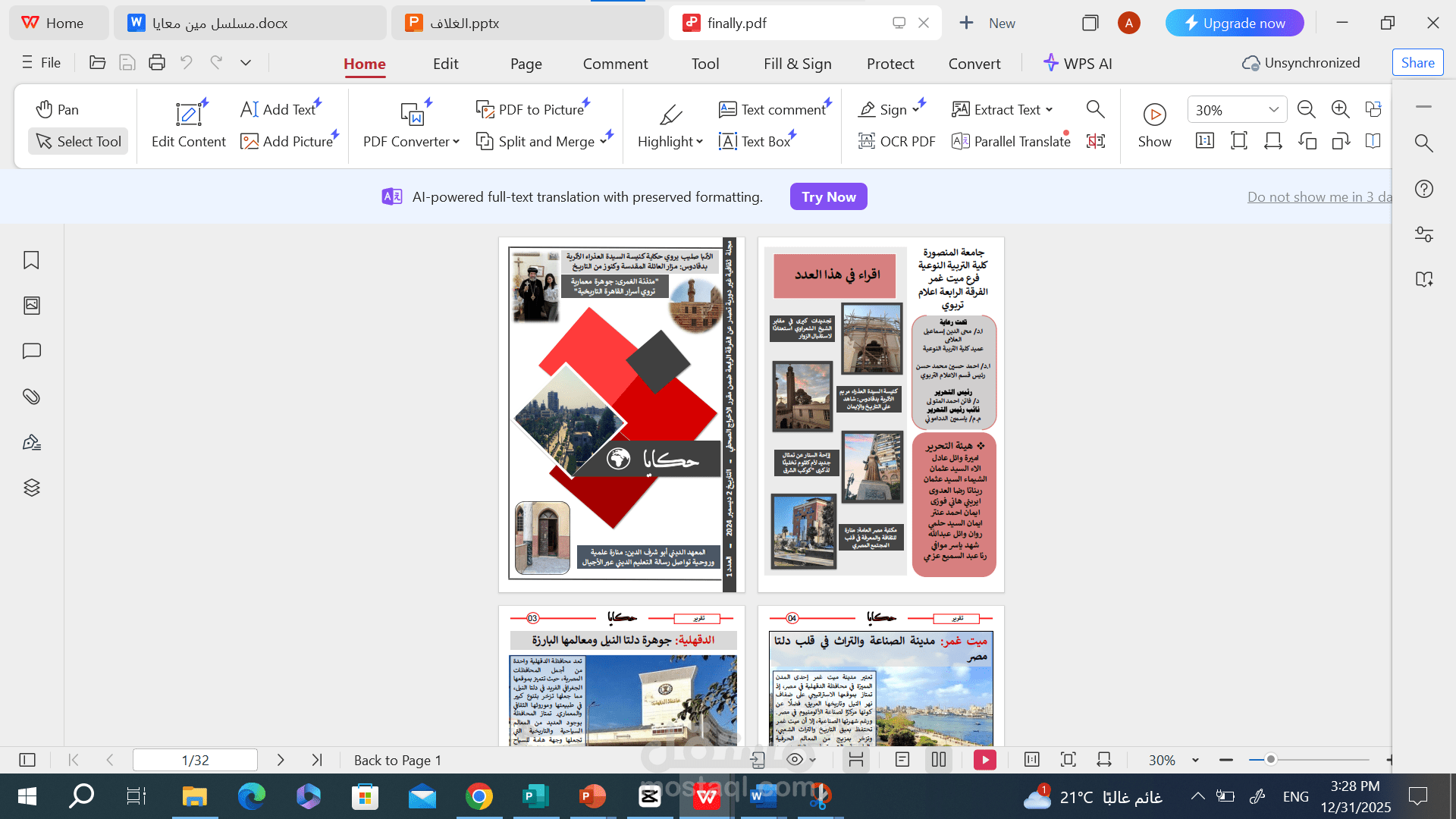Click the page number input field
1456x819 pixels.
195,760
